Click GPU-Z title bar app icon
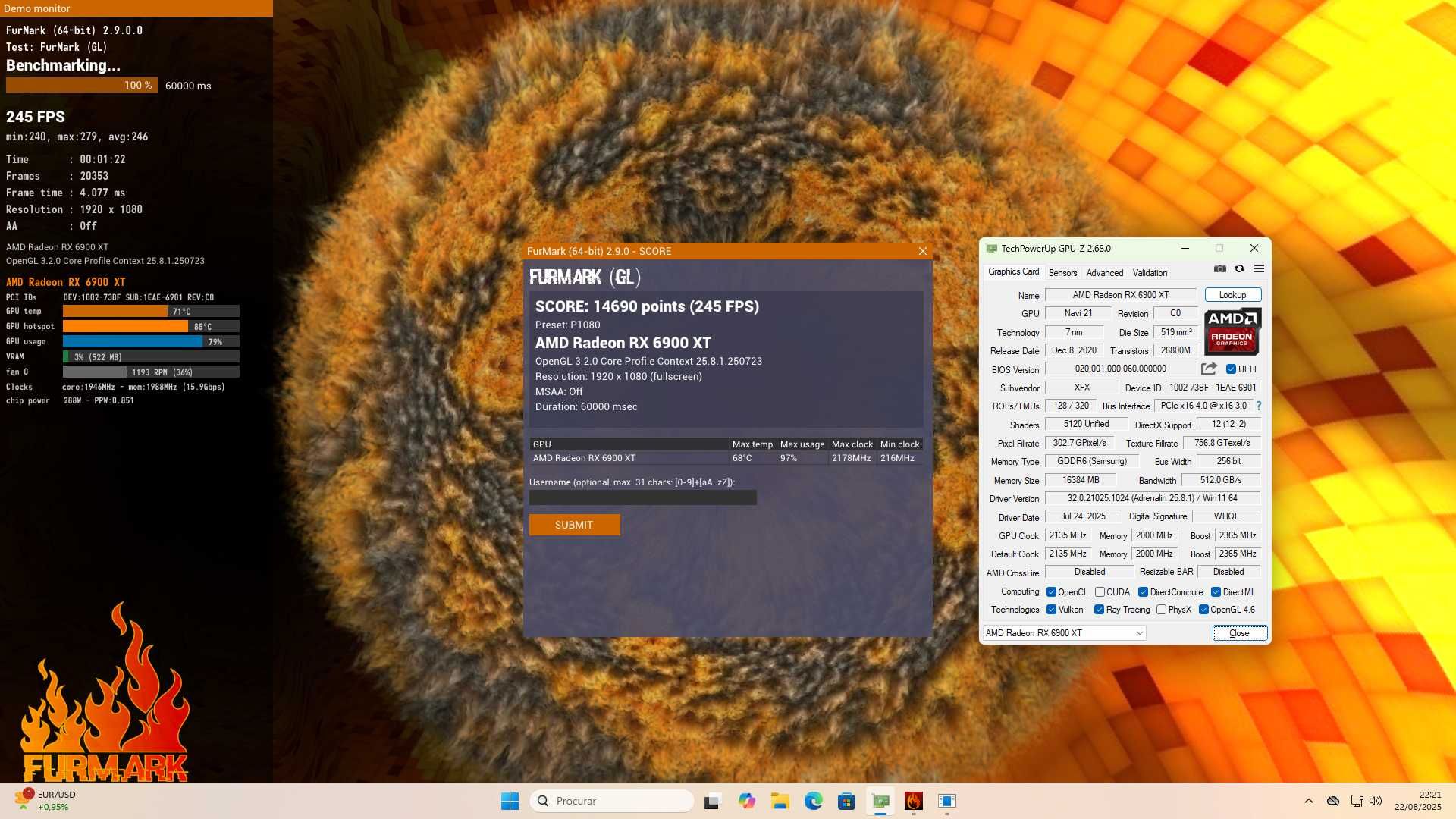Screen dimensions: 1456x819 point(991,249)
